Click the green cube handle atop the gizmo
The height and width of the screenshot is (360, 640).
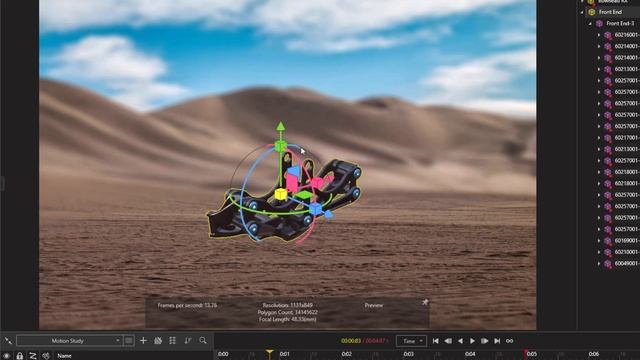[x=280, y=146]
